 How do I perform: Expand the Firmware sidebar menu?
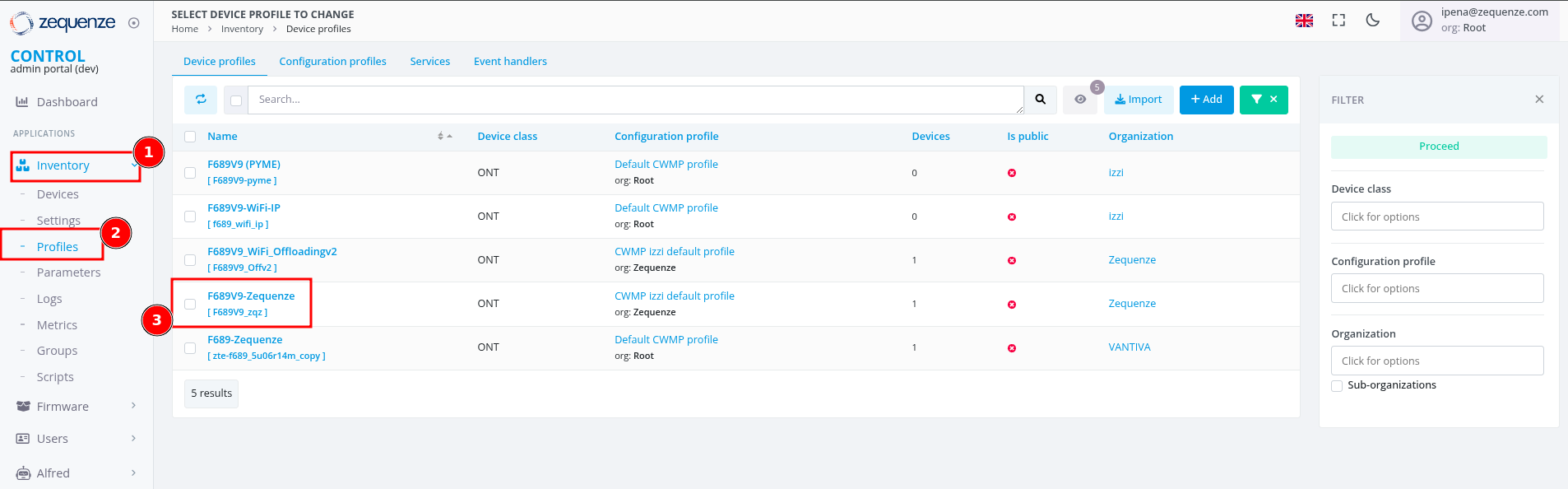point(76,407)
